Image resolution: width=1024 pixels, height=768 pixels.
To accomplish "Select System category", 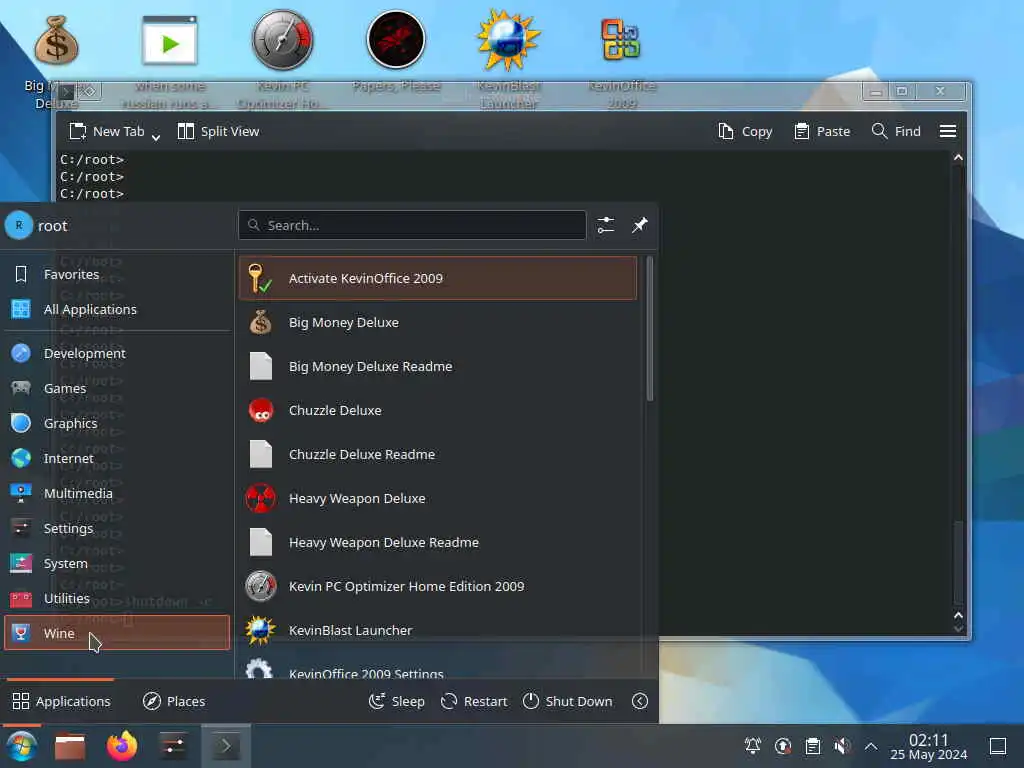I will [118, 564].
